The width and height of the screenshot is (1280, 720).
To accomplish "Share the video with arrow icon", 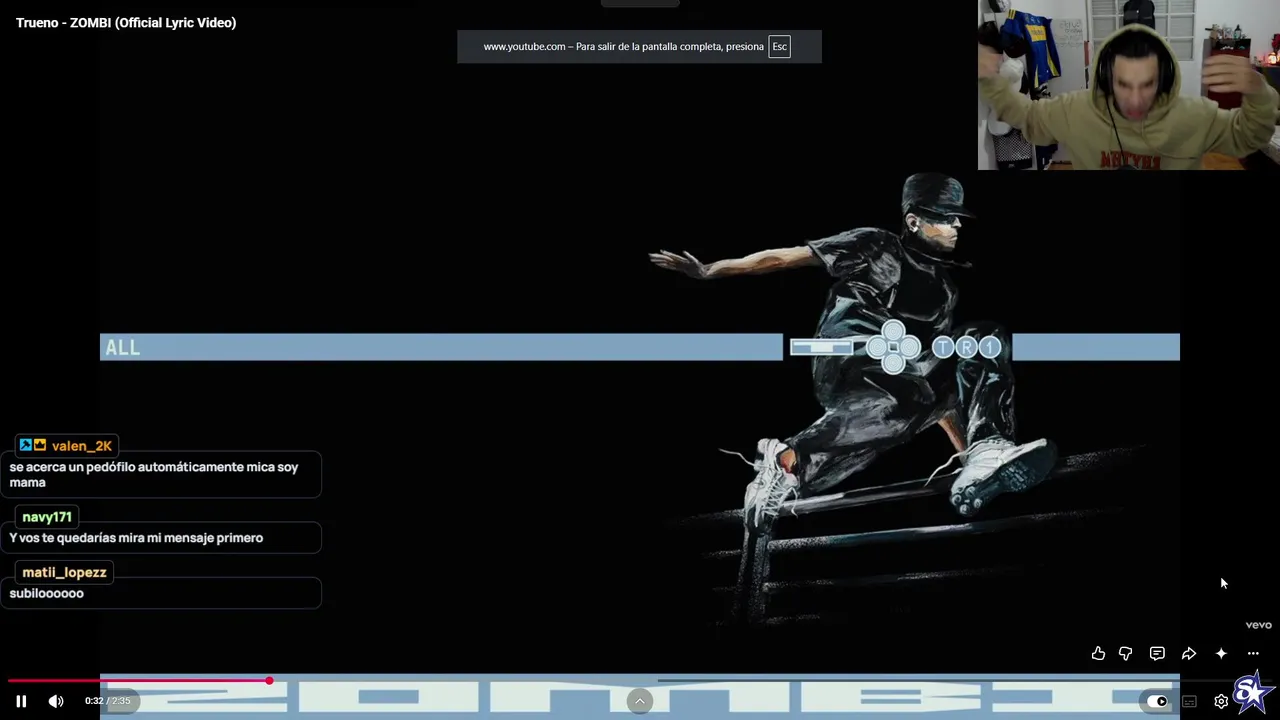I will (1189, 653).
